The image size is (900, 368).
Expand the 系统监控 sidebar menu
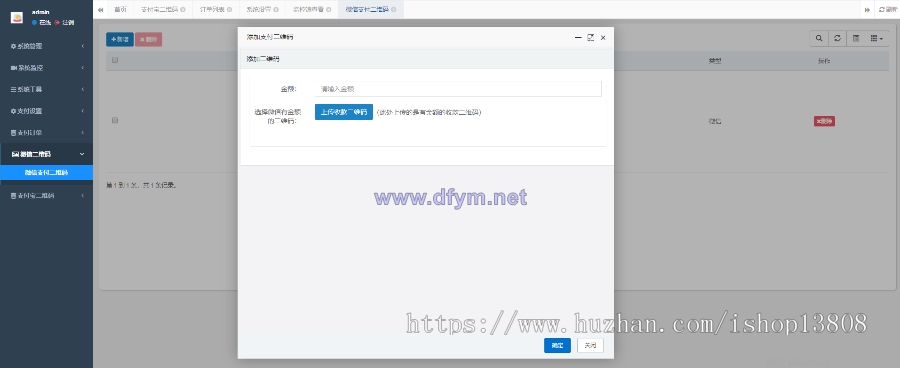[x=46, y=68]
